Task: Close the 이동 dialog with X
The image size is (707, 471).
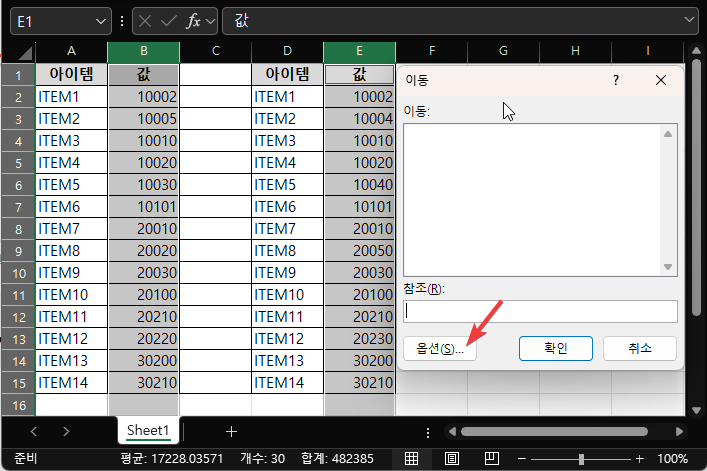Action: coord(661,80)
